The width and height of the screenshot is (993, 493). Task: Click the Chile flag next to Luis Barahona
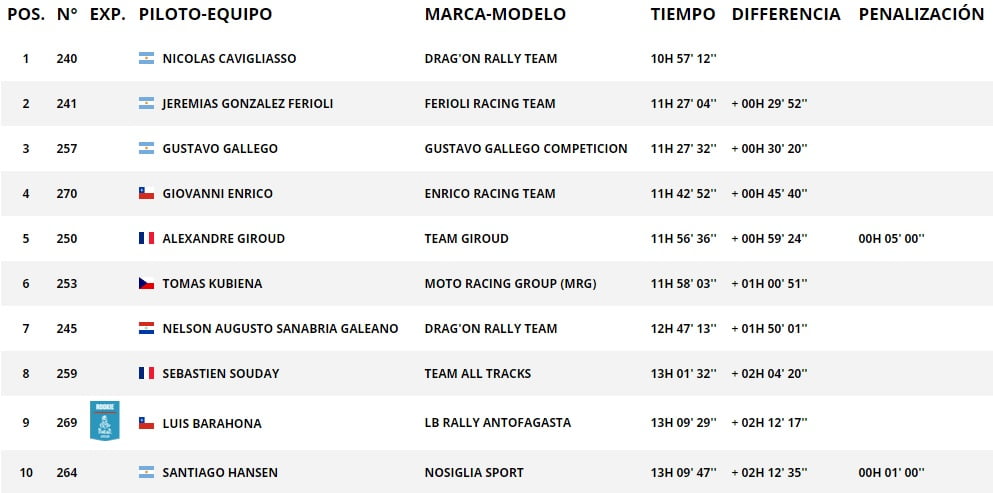tap(146, 423)
